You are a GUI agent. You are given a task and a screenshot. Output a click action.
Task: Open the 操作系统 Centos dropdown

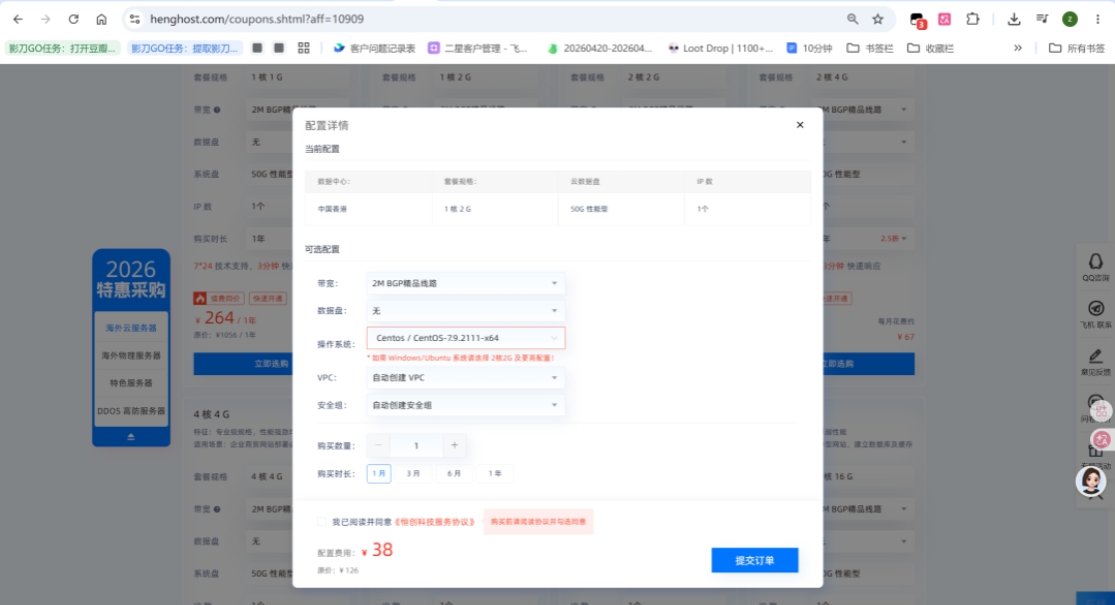coord(466,338)
